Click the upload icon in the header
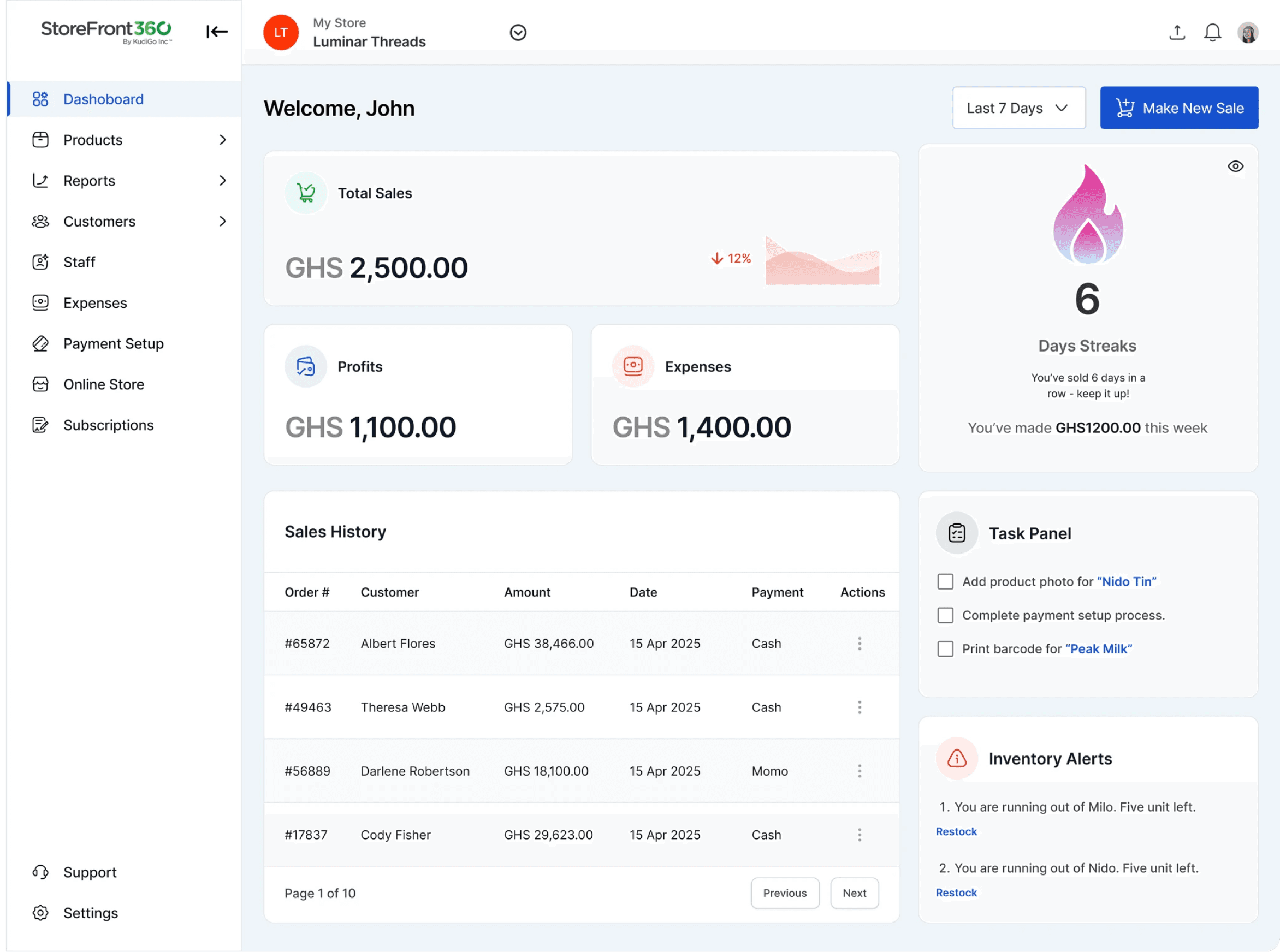 coord(1177,32)
